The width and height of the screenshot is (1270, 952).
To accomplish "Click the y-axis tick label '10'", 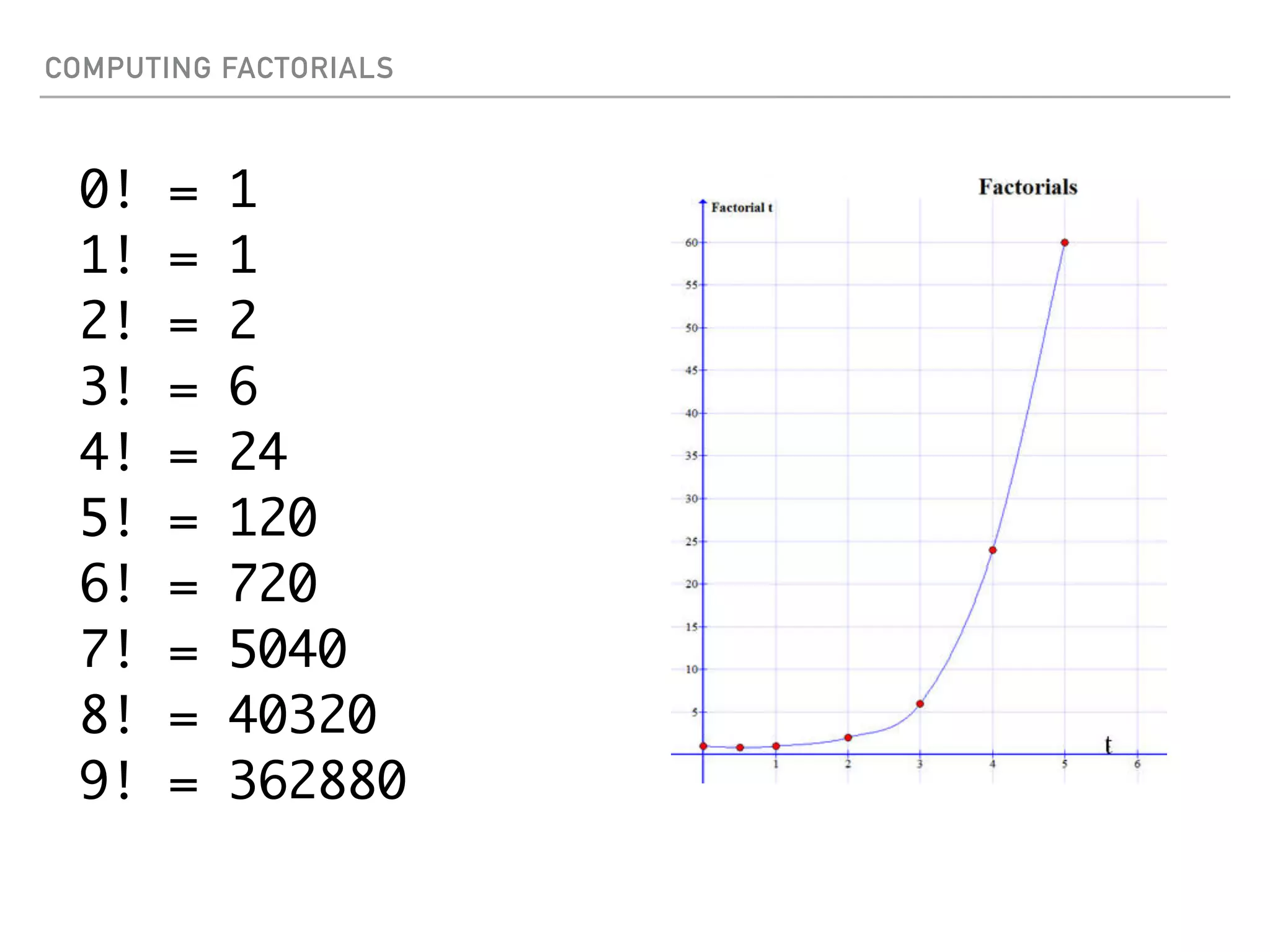I will coord(691,669).
